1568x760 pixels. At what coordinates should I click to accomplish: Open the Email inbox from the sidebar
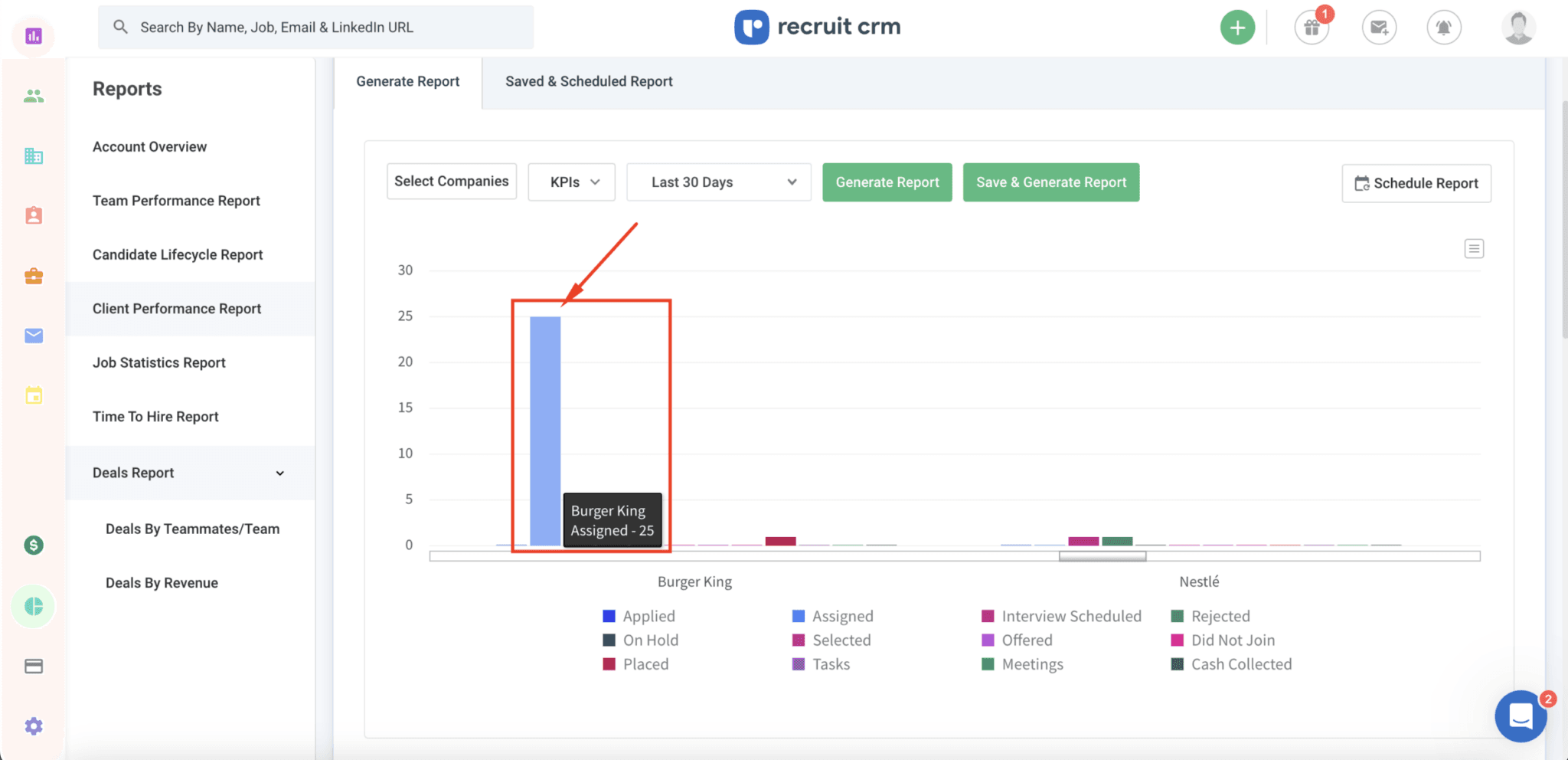point(33,335)
